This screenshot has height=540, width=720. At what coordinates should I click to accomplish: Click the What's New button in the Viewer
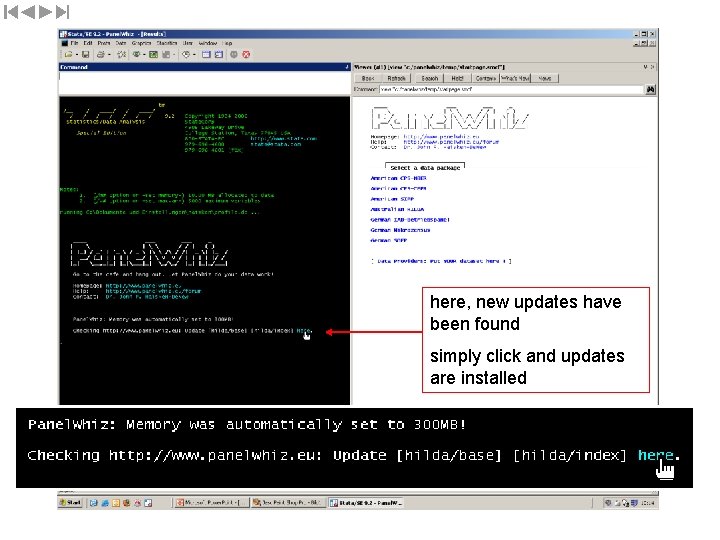[x=515, y=79]
